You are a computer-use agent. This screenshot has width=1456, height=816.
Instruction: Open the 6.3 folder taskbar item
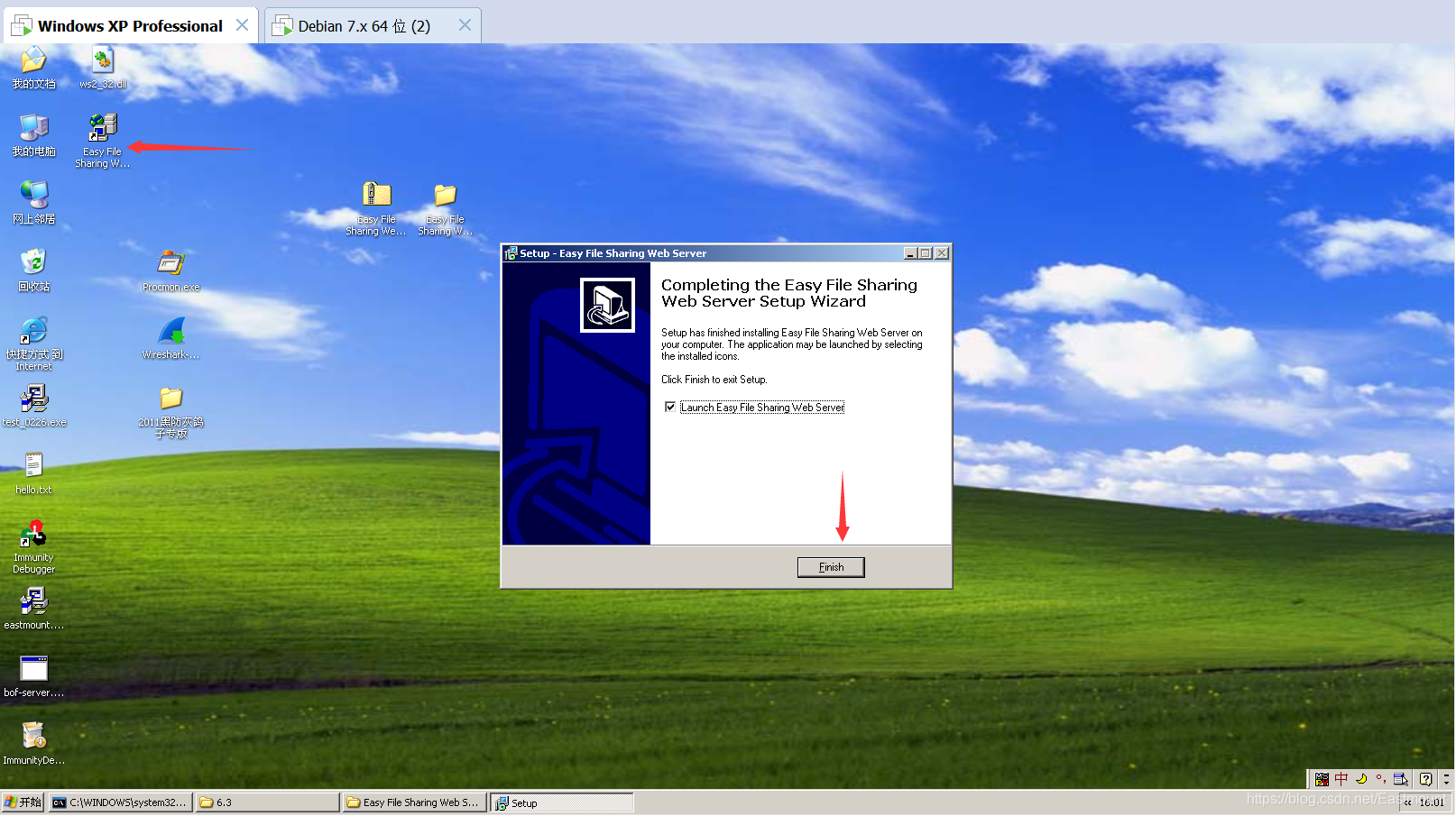(267, 802)
